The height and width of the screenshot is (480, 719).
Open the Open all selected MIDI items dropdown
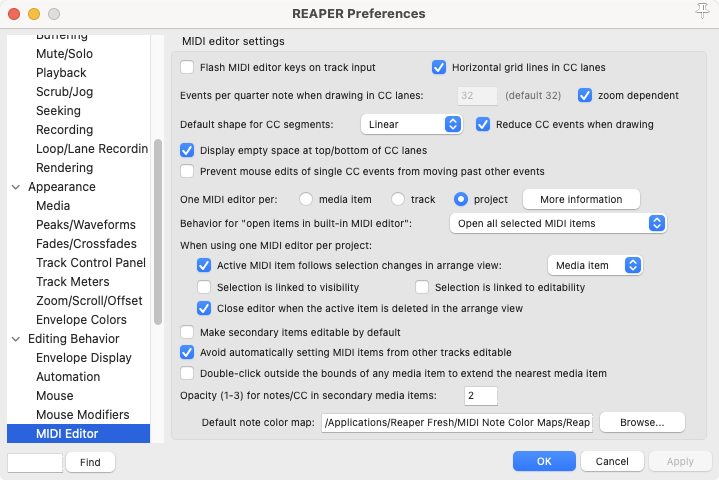click(x=557, y=223)
